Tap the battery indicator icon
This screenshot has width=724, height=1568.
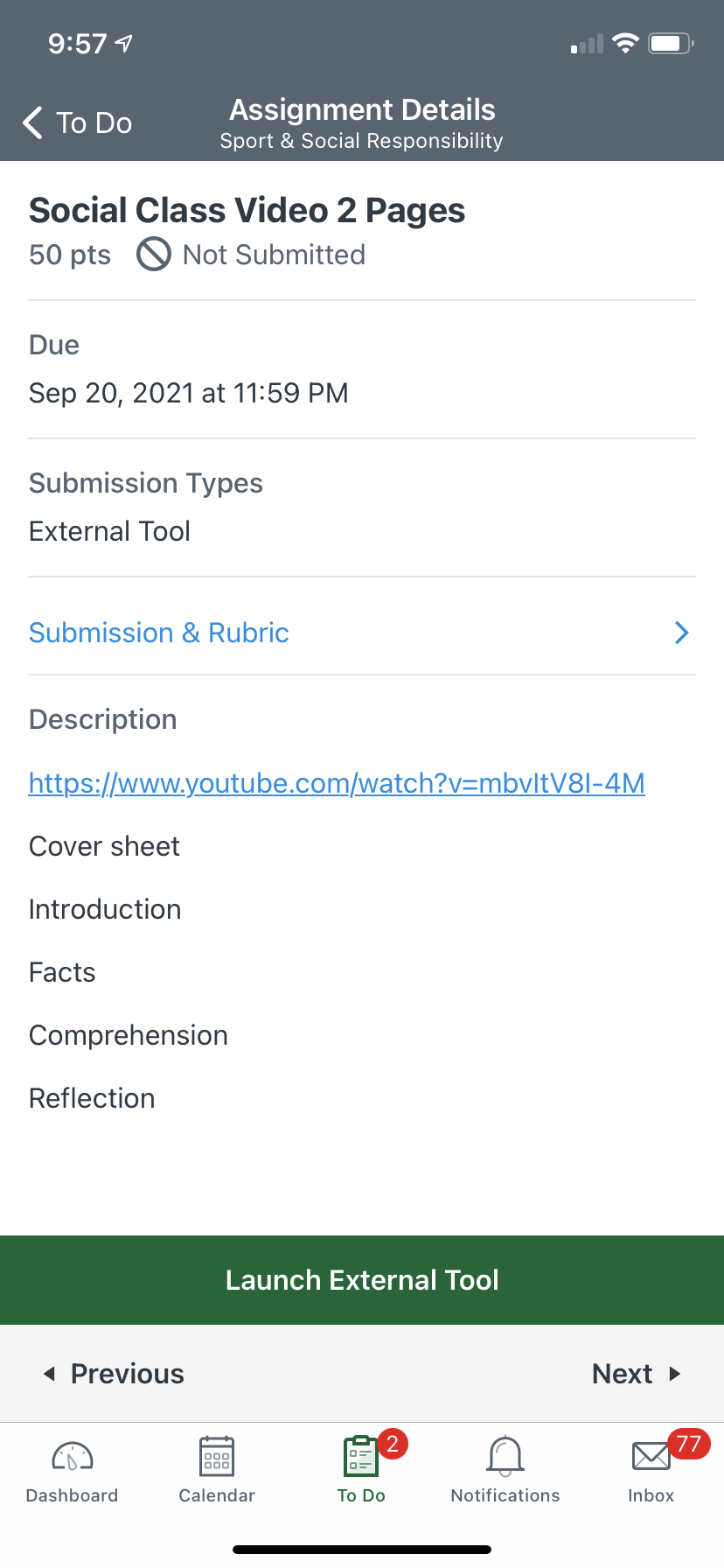coord(671,44)
